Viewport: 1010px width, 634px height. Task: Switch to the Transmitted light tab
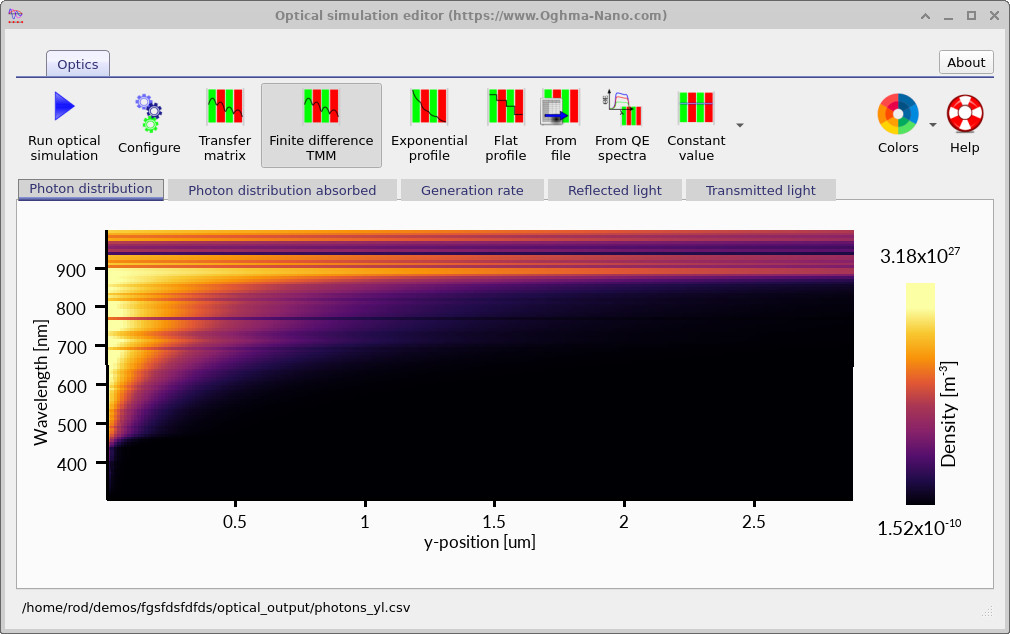coord(761,190)
